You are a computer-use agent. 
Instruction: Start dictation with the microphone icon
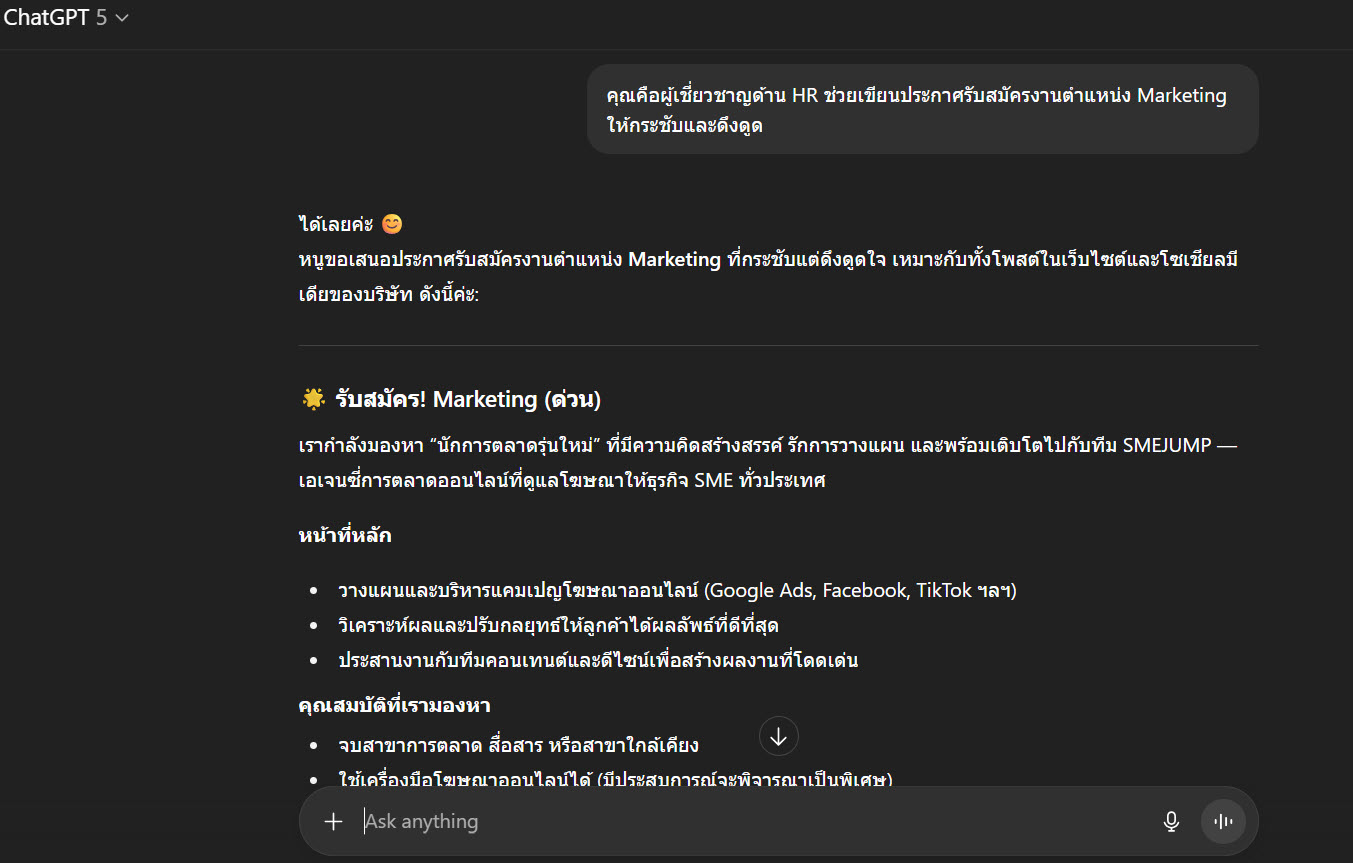pyautogui.click(x=1171, y=821)
